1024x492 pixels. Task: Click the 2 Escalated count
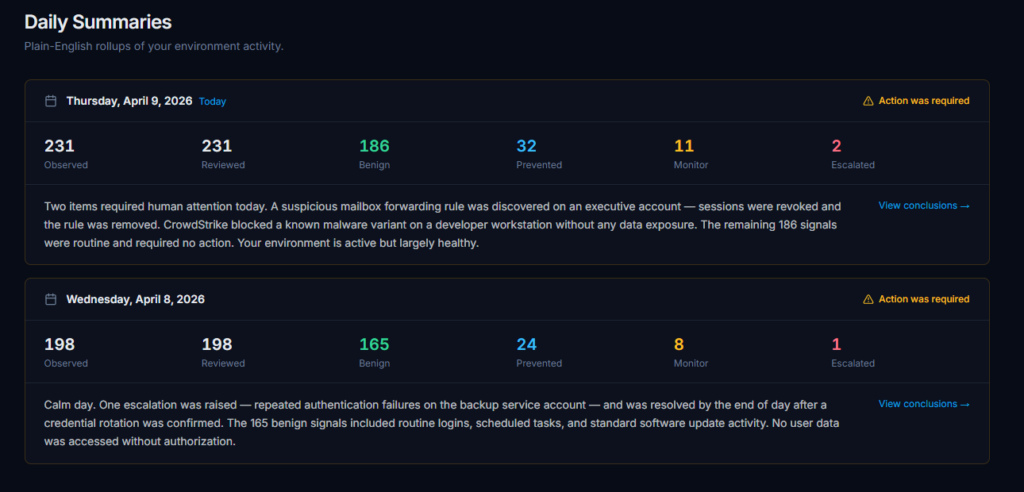click(x=836, y=147)
